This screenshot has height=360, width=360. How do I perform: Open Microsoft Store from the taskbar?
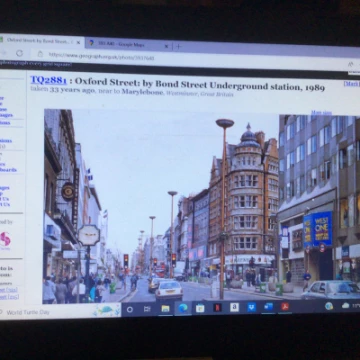tap(200, 308)
